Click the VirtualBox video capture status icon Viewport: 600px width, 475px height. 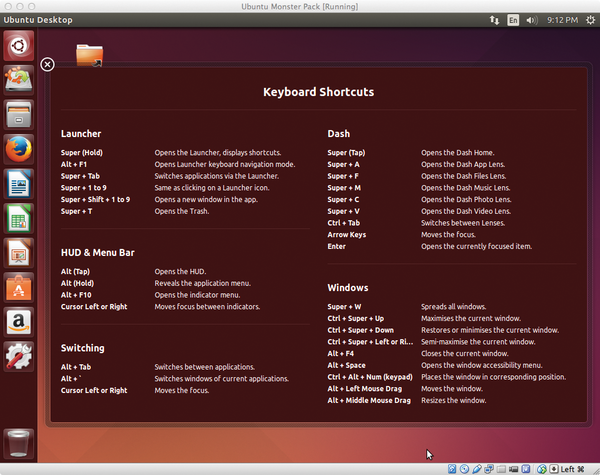514,469
